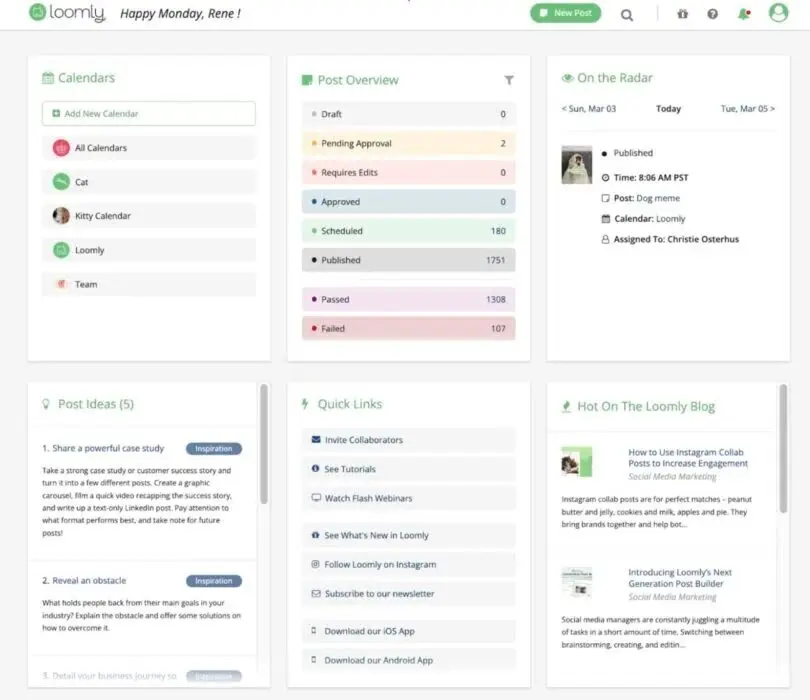
Task: Click the Dog meme post thumbnail
Action: pyautogui.click(x=576, y=165)
